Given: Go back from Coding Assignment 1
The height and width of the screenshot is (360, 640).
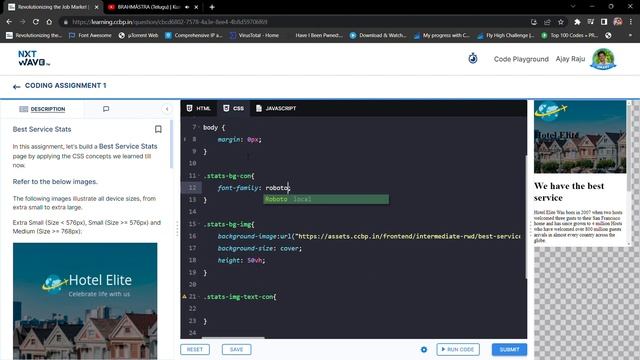Looking at the screenshot, I should click(x=16, y=87).
